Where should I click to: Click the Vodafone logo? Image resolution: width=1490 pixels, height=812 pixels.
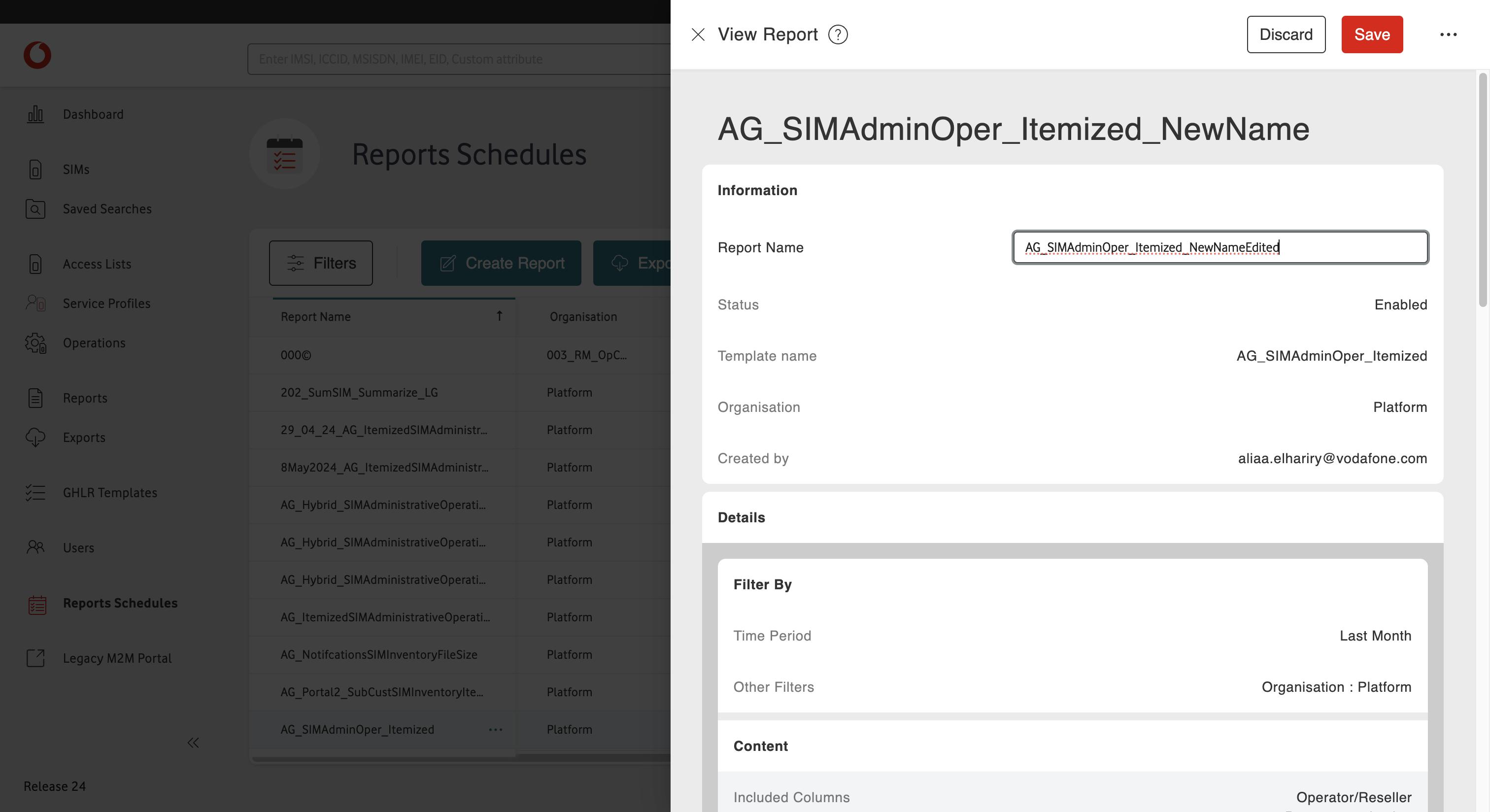pos(37,56)
